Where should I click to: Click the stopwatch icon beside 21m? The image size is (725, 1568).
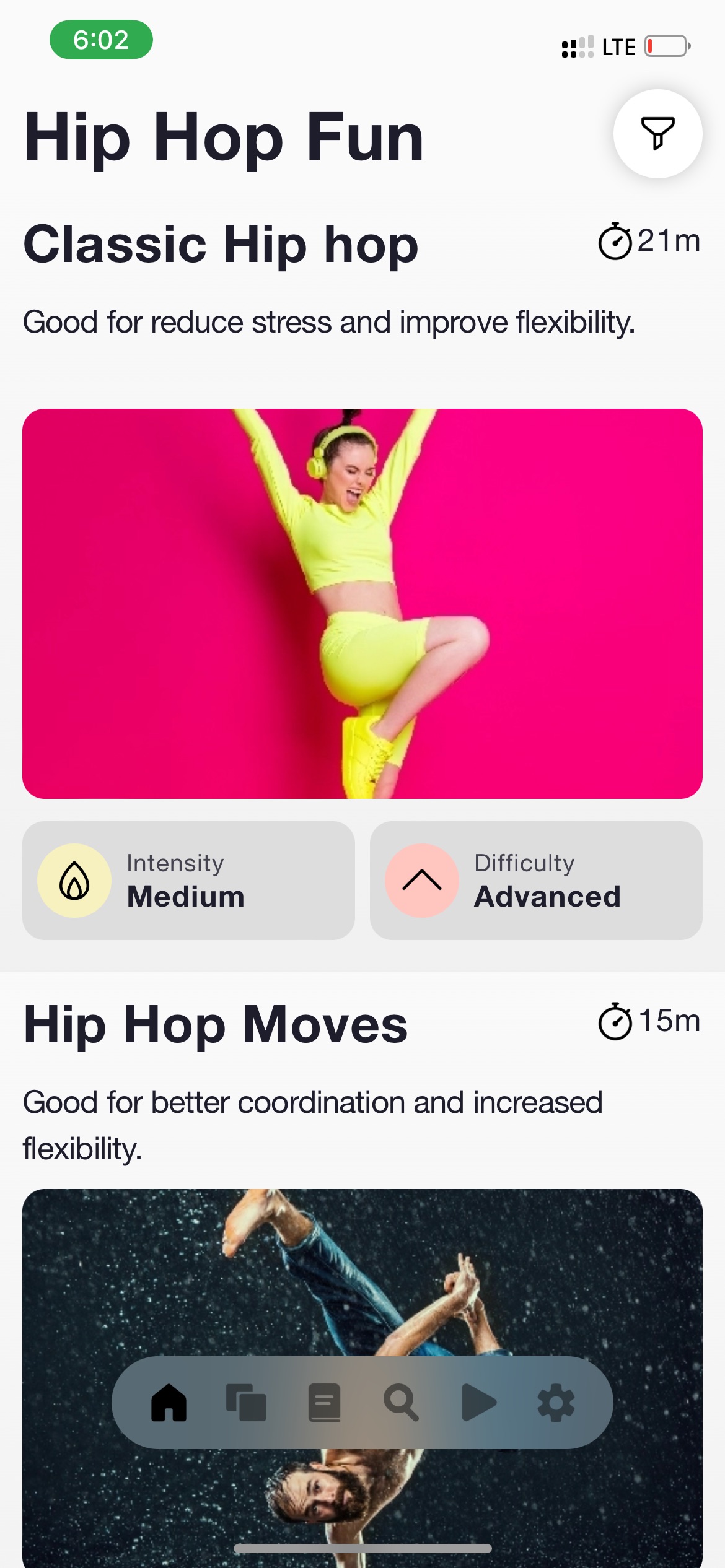point(615,241)
